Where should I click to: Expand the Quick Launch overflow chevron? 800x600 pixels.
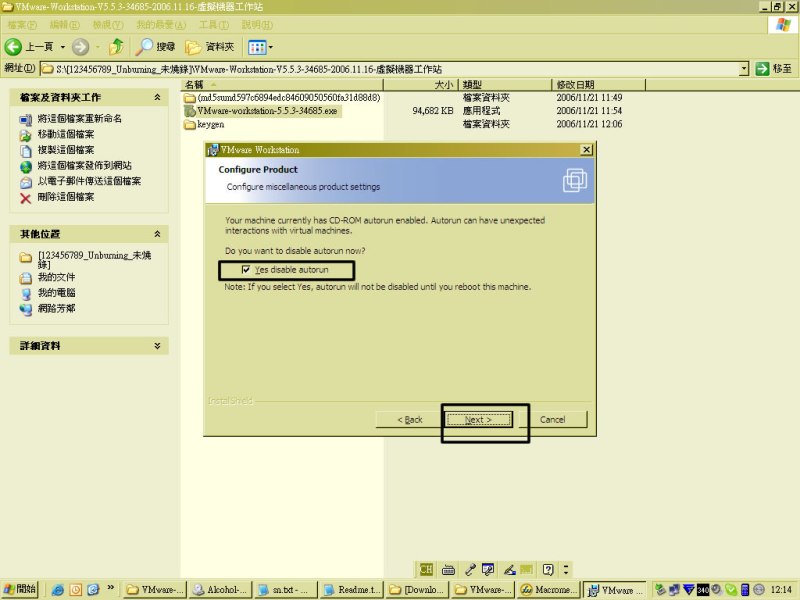pos(110,587)
